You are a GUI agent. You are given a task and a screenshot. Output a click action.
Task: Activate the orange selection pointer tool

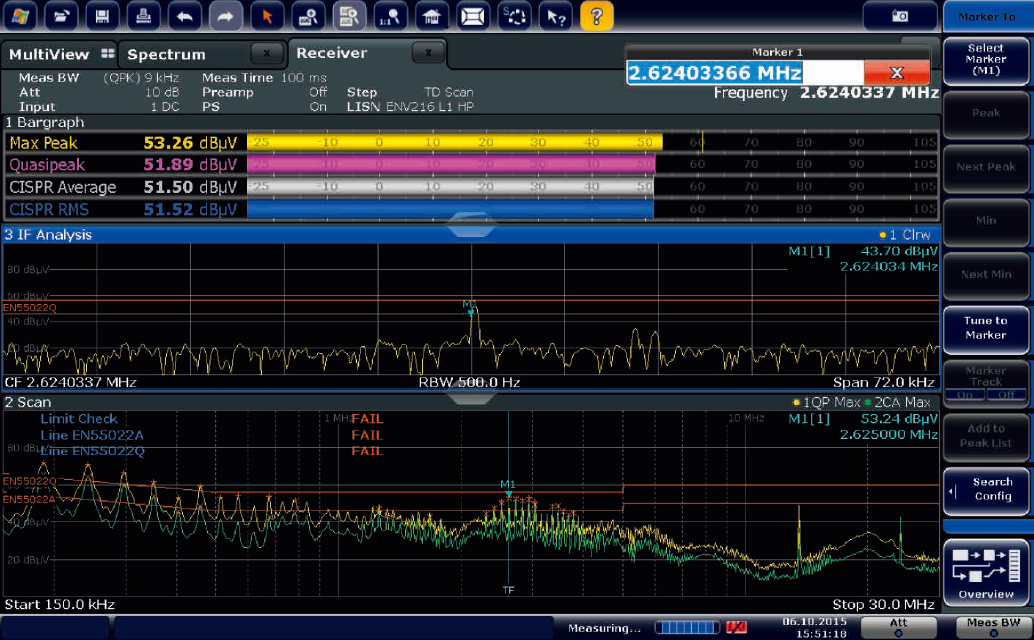click(x=267, y=15)
